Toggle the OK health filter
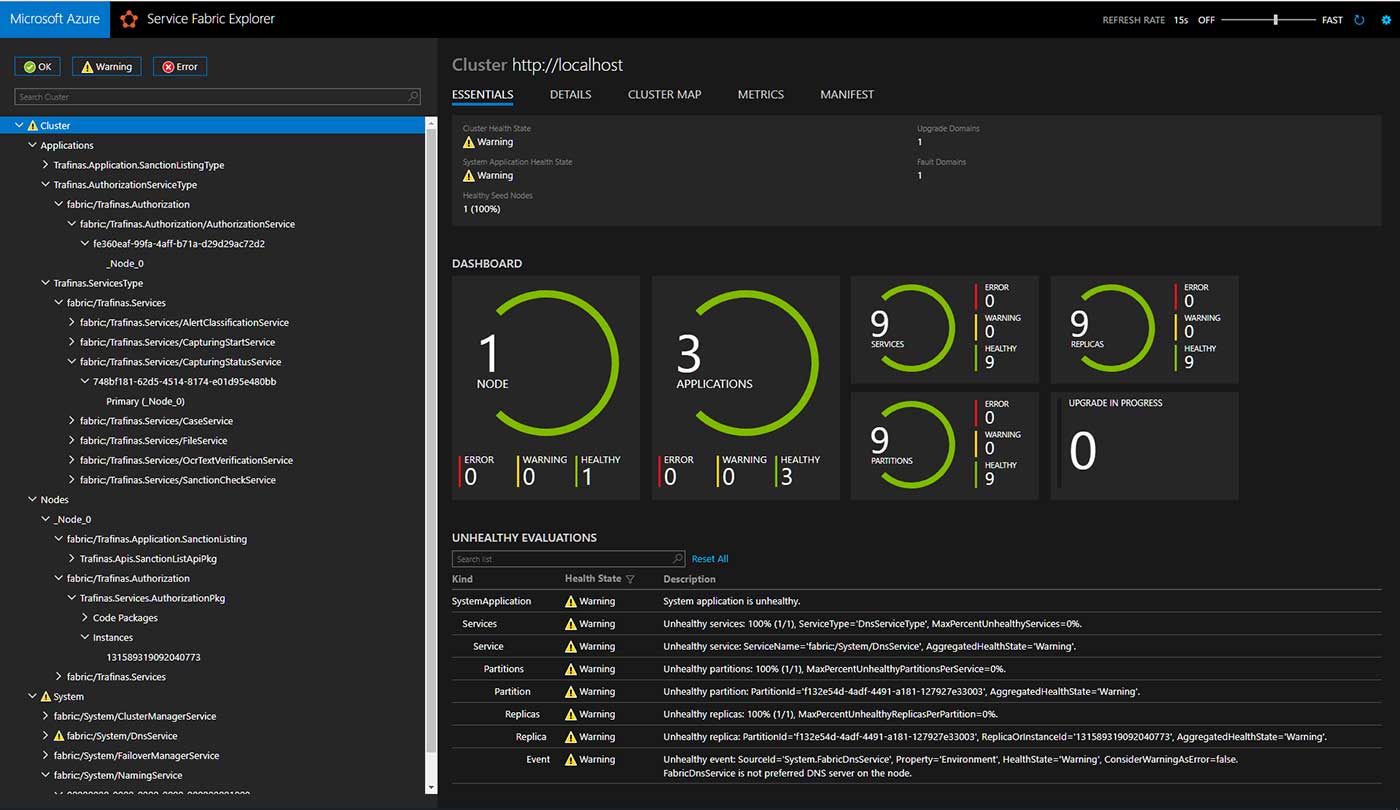 click(37, 67)
